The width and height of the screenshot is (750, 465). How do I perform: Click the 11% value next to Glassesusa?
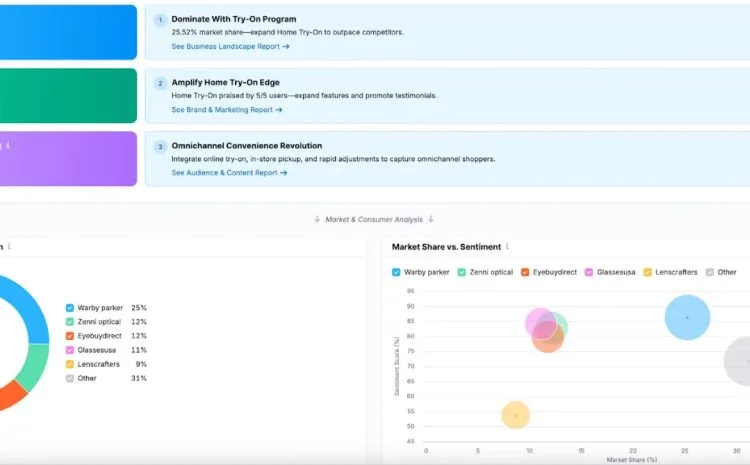tap(139, 350)
